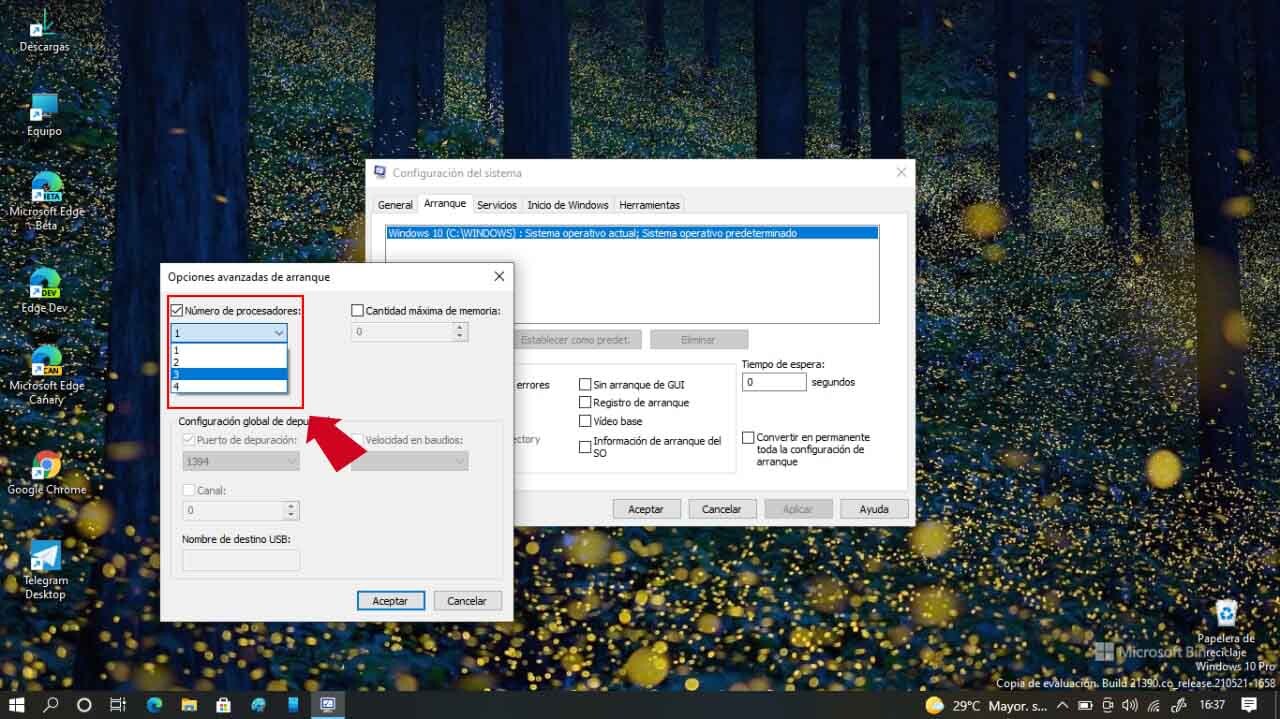Open the 1394 debug port dropdown
The image size is (1280, 719).
pyautogui.click(x=241, y=461)
